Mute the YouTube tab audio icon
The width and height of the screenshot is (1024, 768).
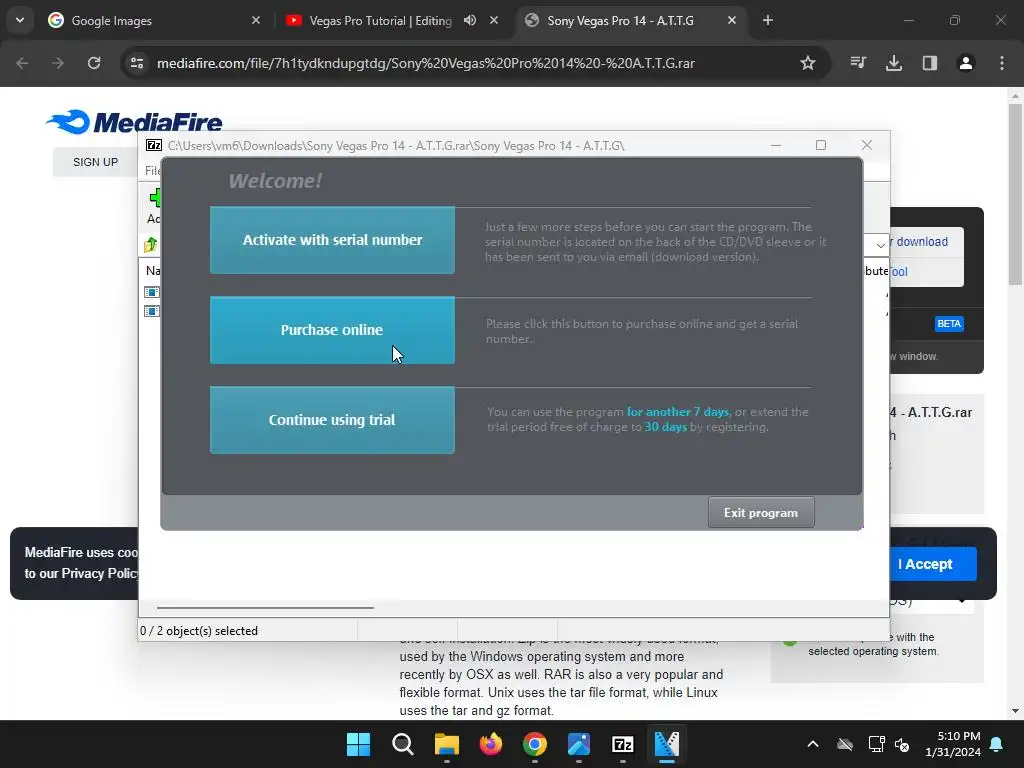coord(470,20)
